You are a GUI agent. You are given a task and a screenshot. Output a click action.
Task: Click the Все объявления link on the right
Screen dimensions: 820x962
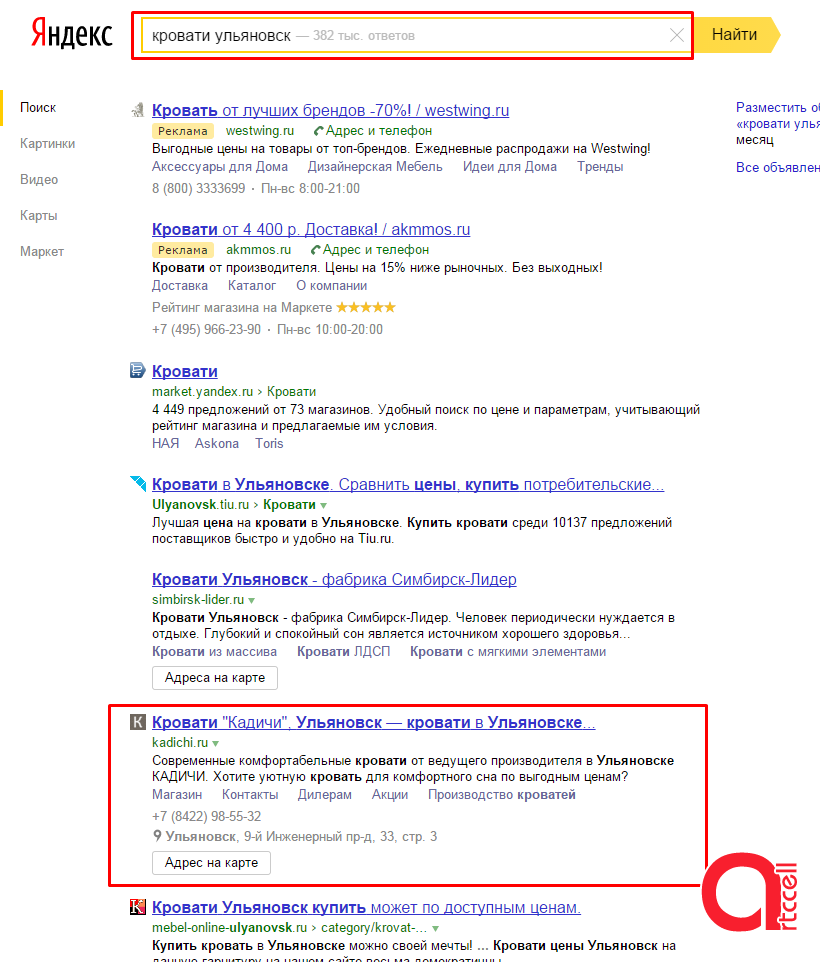tap(778, 167)
